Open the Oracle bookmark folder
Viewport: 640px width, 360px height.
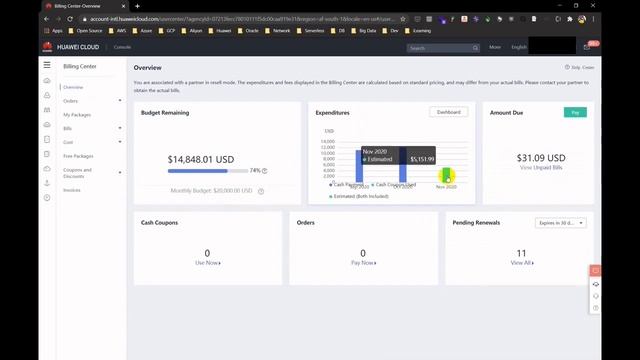click(248, 31)
